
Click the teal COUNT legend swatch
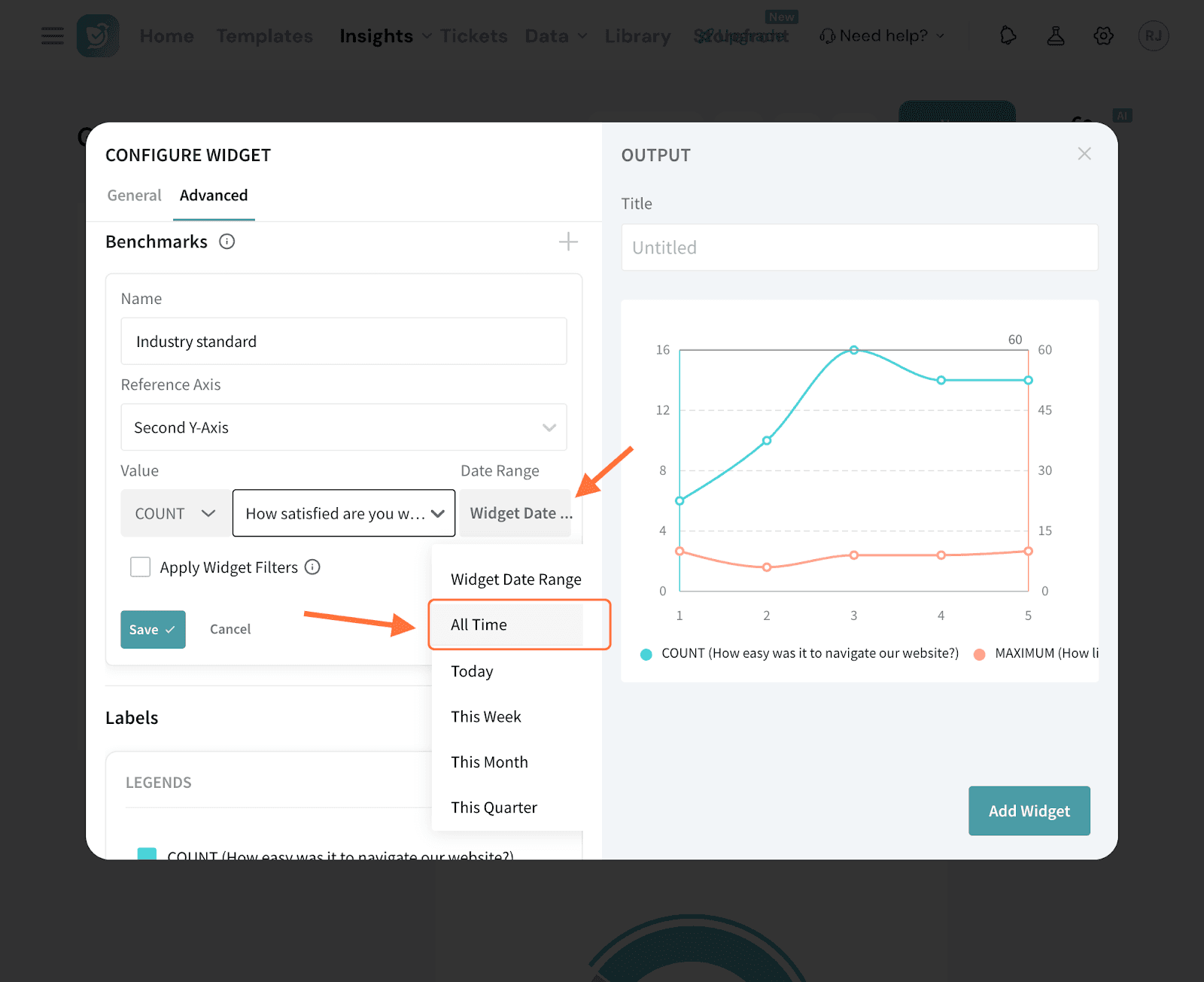coord(147,854)
